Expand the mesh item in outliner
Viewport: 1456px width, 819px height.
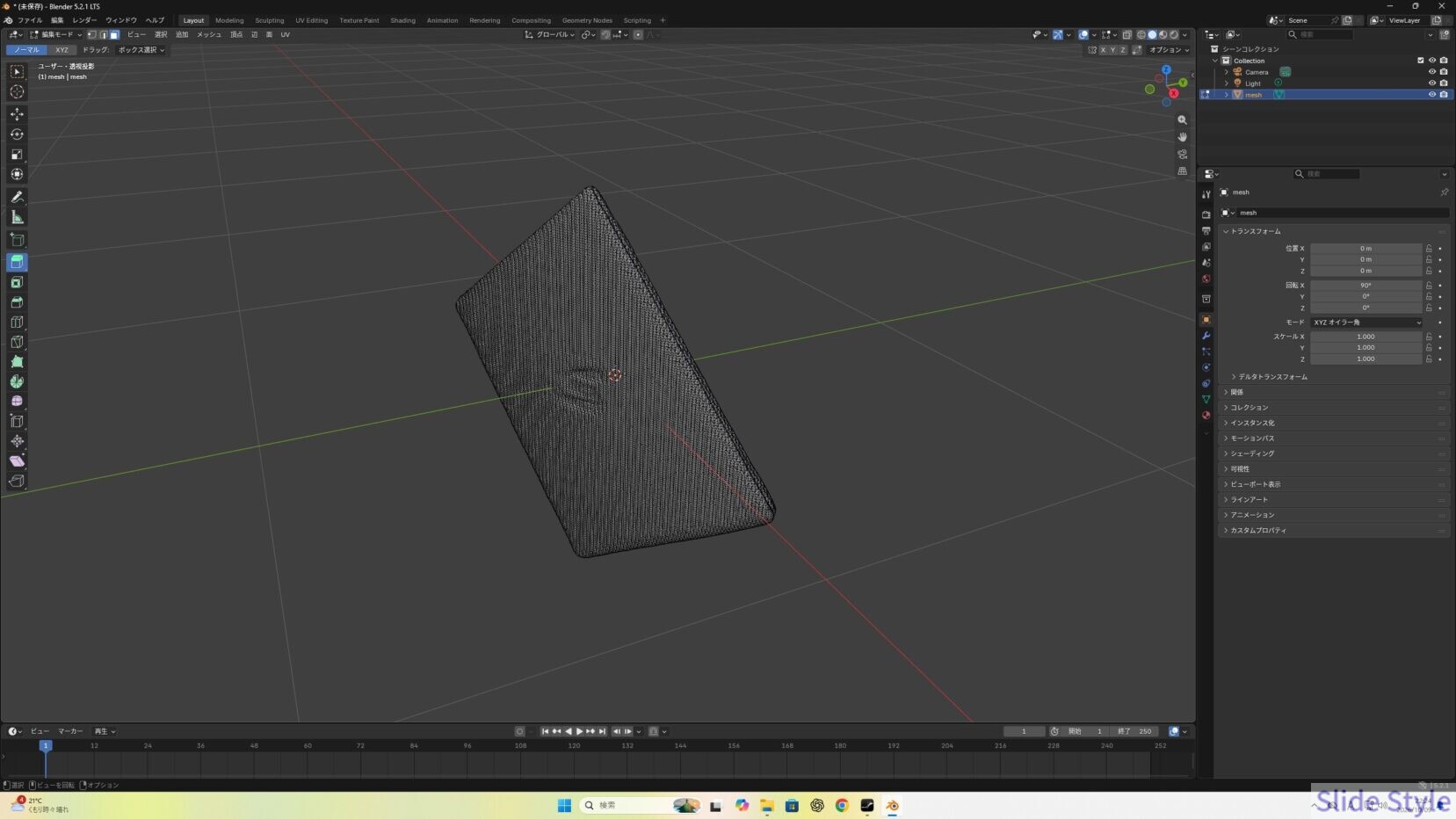[x=1226, y=95]
